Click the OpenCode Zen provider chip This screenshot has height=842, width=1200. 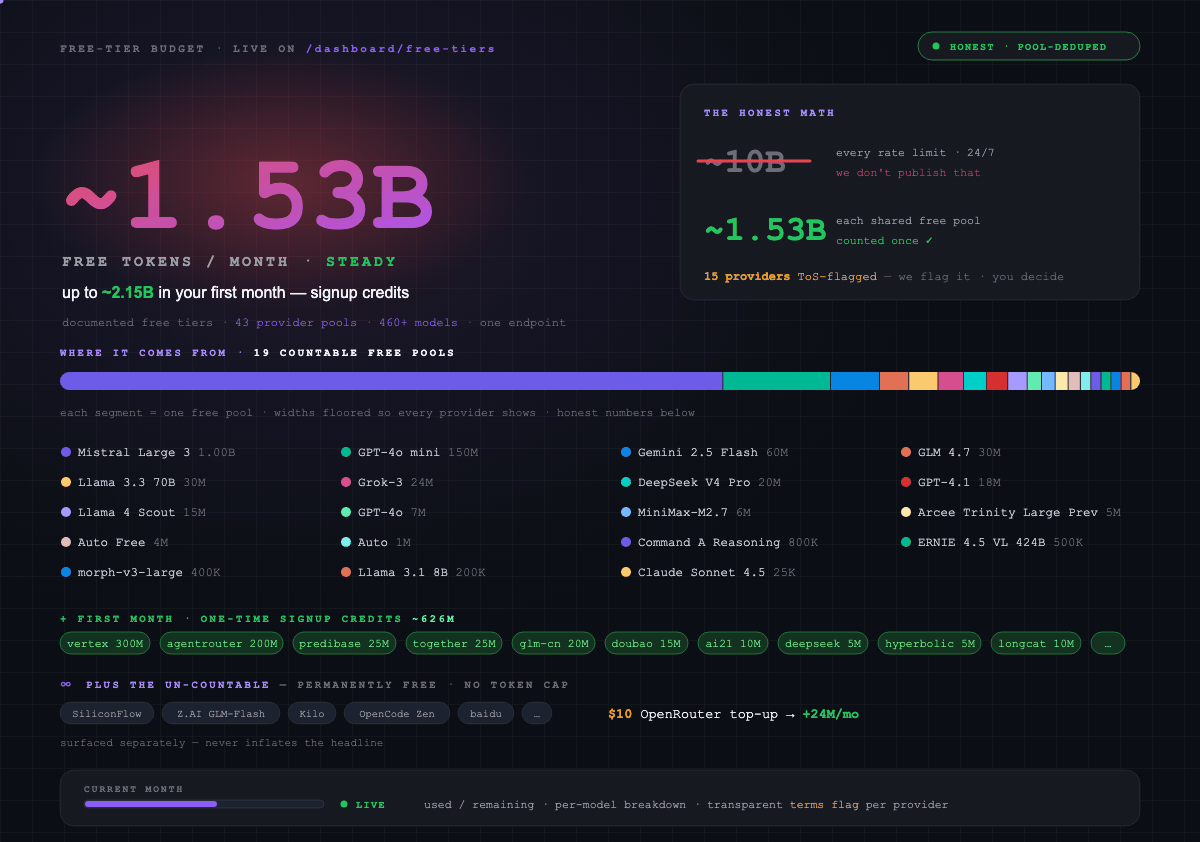(x=397, y=713)
